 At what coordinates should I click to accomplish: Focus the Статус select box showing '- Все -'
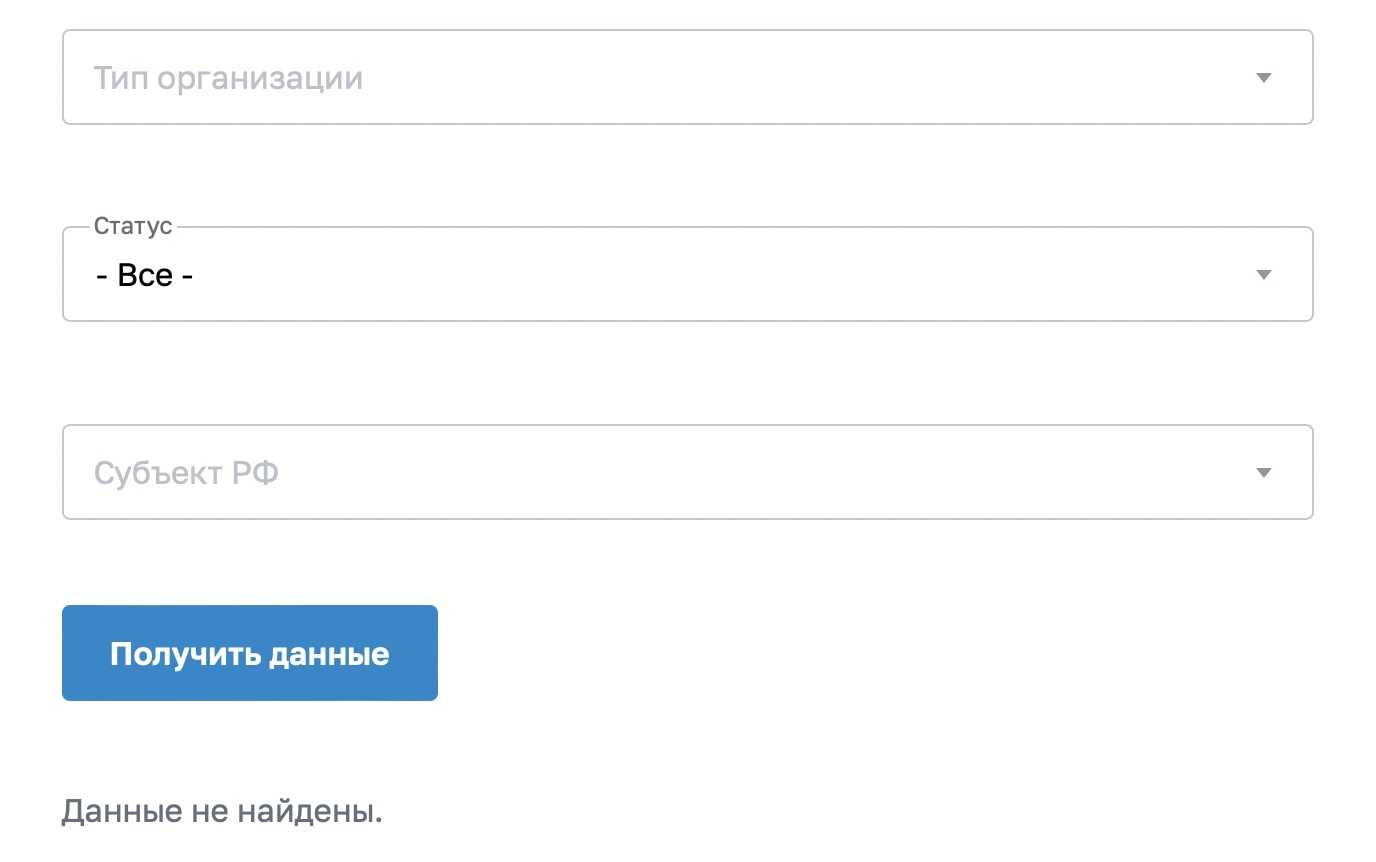(687, 274)
